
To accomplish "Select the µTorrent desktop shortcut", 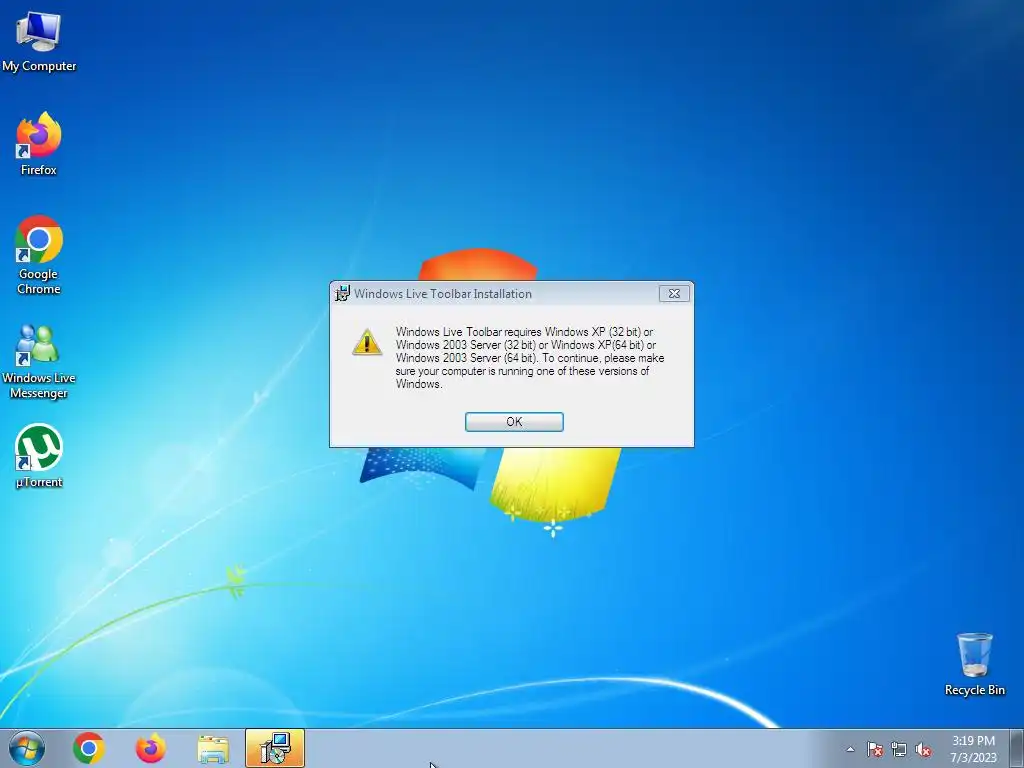I will pos(39,456).
